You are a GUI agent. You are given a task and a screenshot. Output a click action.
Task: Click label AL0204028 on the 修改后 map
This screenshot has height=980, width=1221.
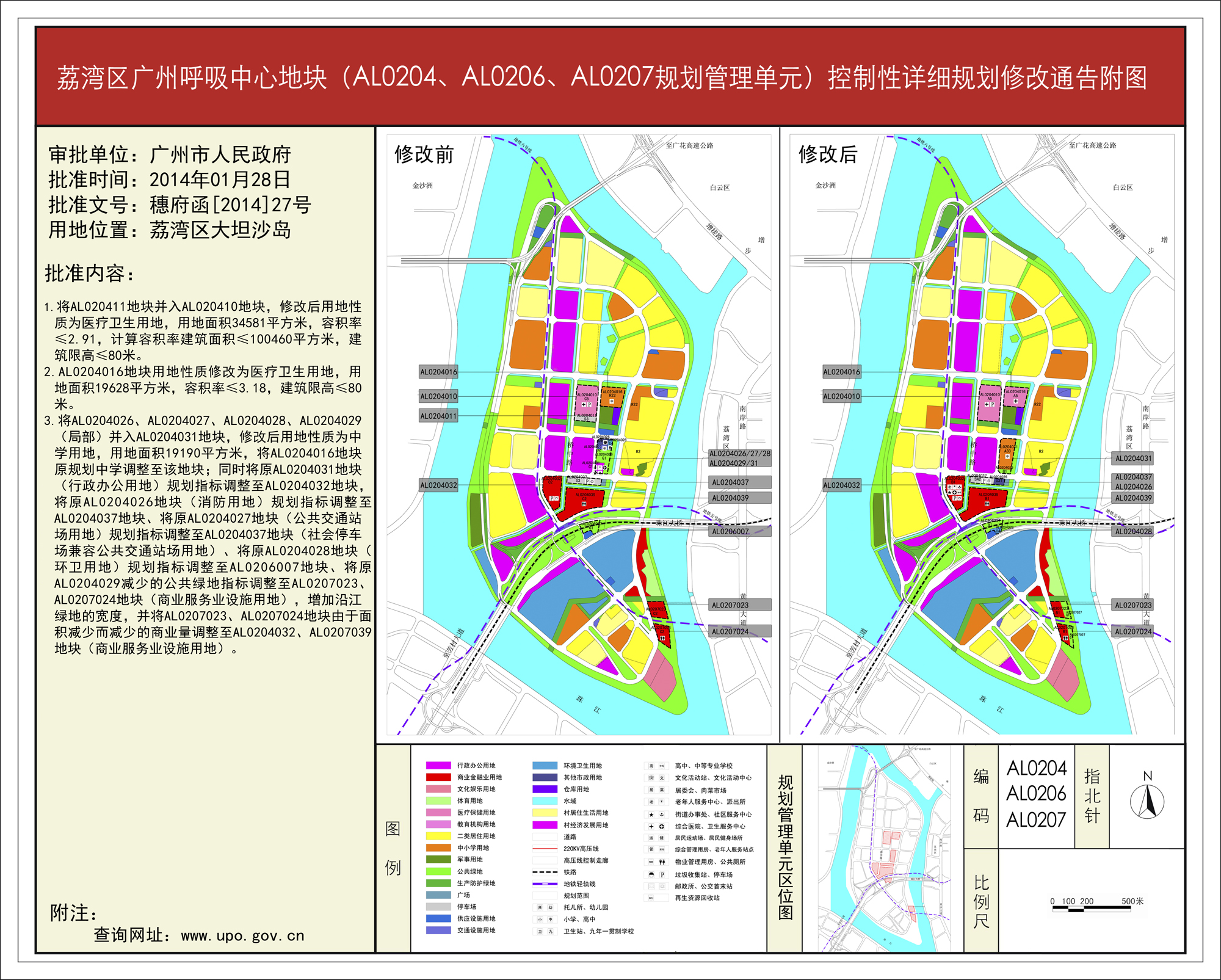point(1133,532)
